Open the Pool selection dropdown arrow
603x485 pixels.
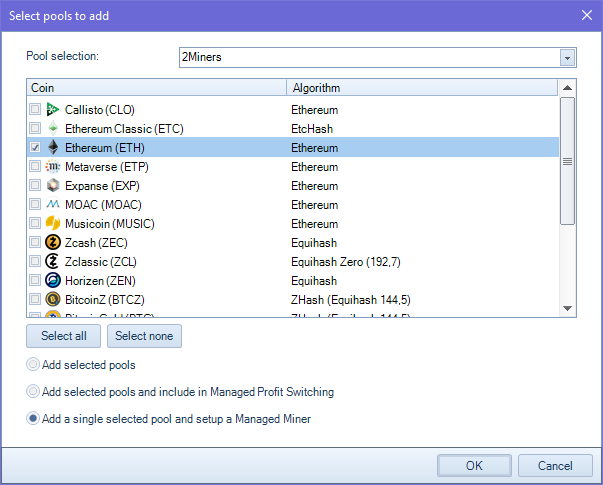point(567,58)
